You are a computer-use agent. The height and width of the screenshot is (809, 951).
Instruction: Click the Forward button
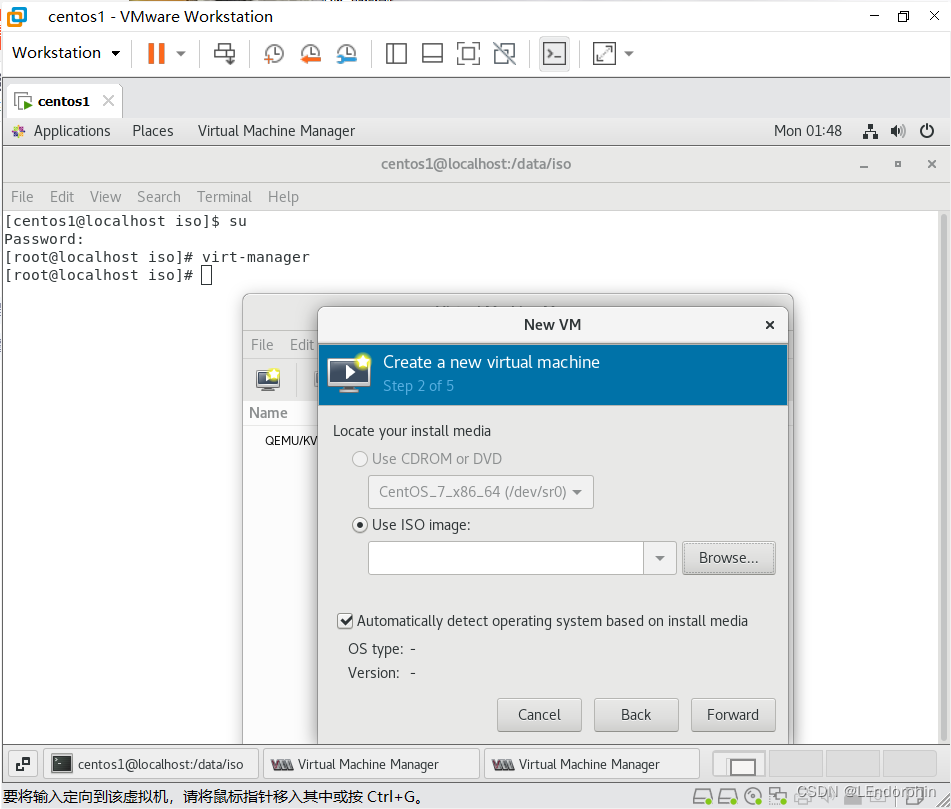(x=733, y=715)
